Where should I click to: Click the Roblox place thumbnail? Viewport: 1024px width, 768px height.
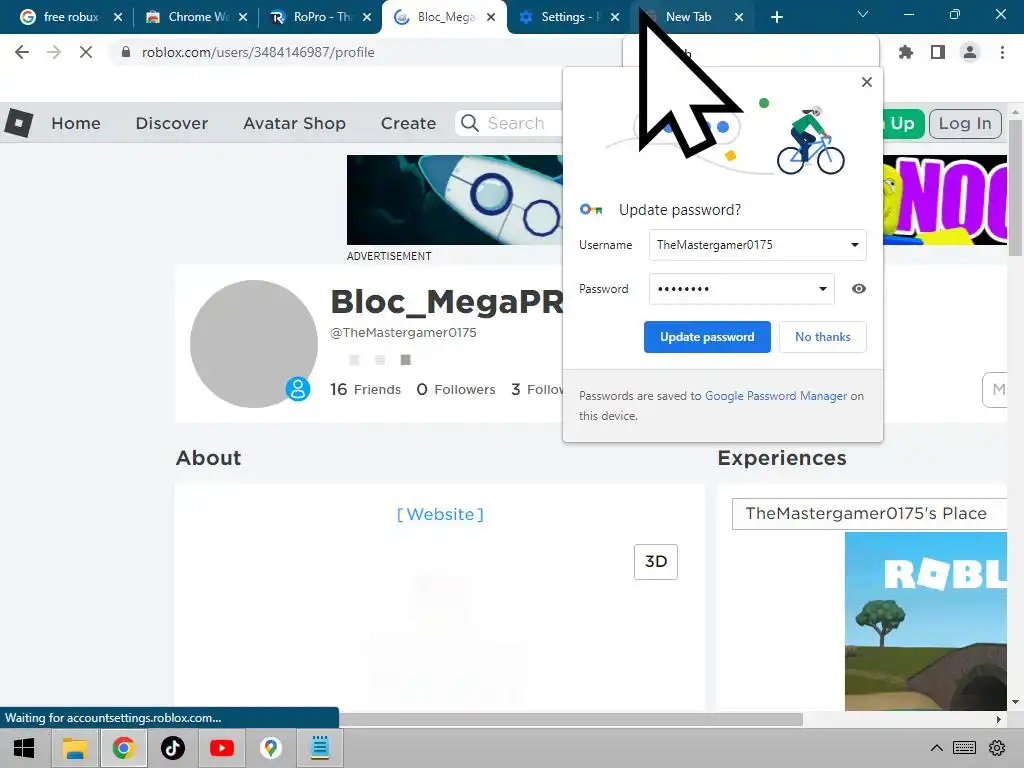[926, 621]
